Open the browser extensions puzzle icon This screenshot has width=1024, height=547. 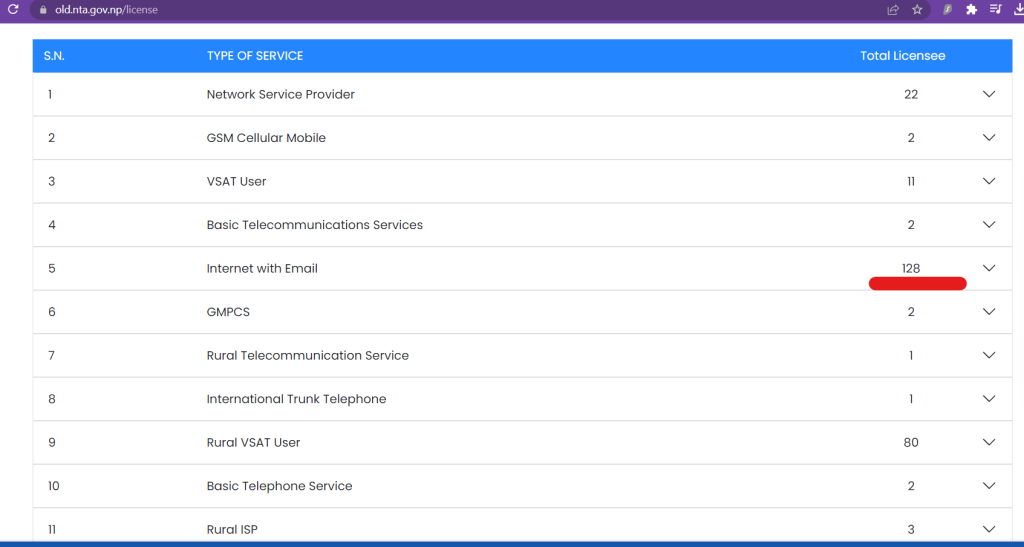971,10
